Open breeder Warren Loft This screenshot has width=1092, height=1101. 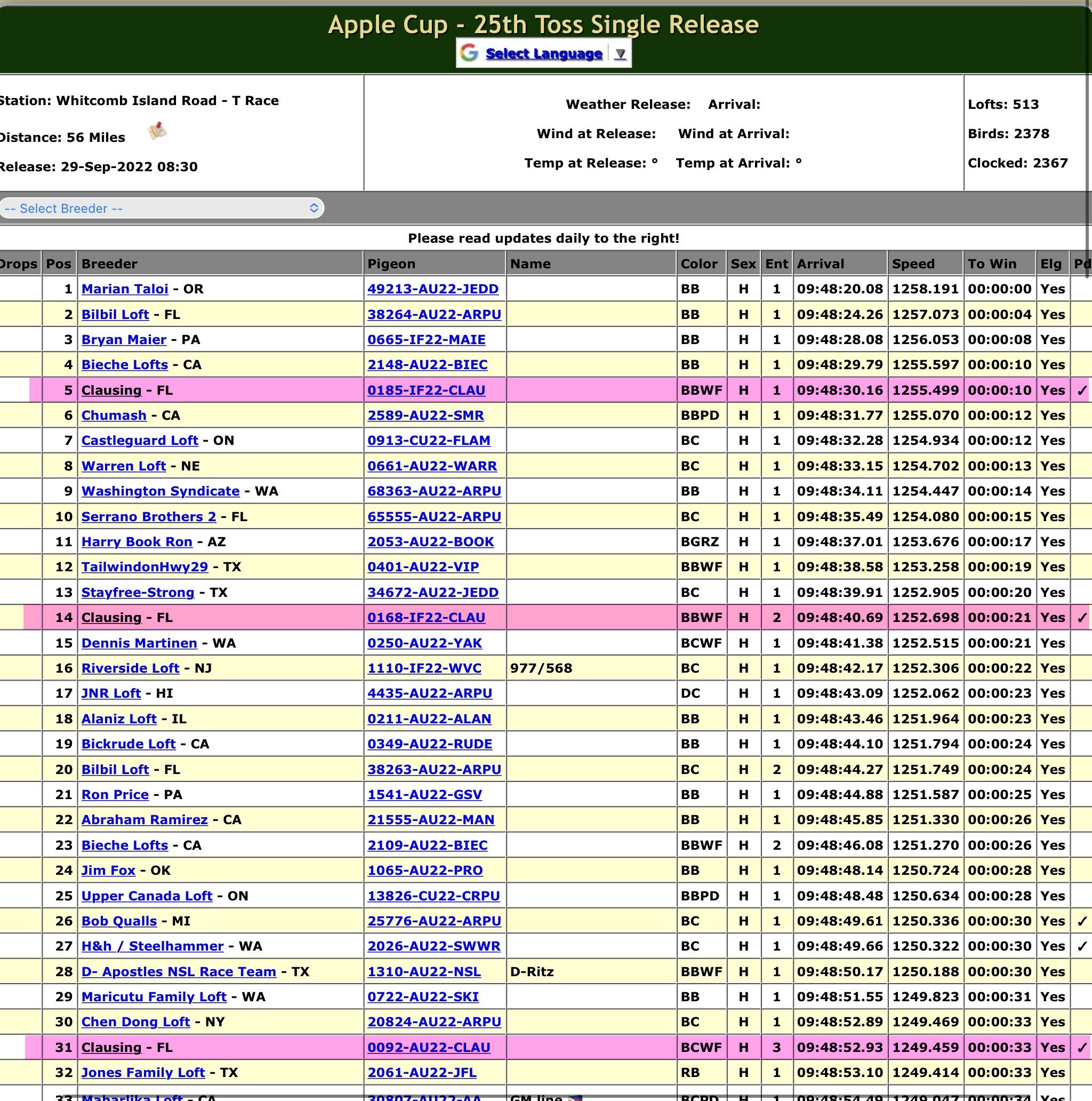124,466
